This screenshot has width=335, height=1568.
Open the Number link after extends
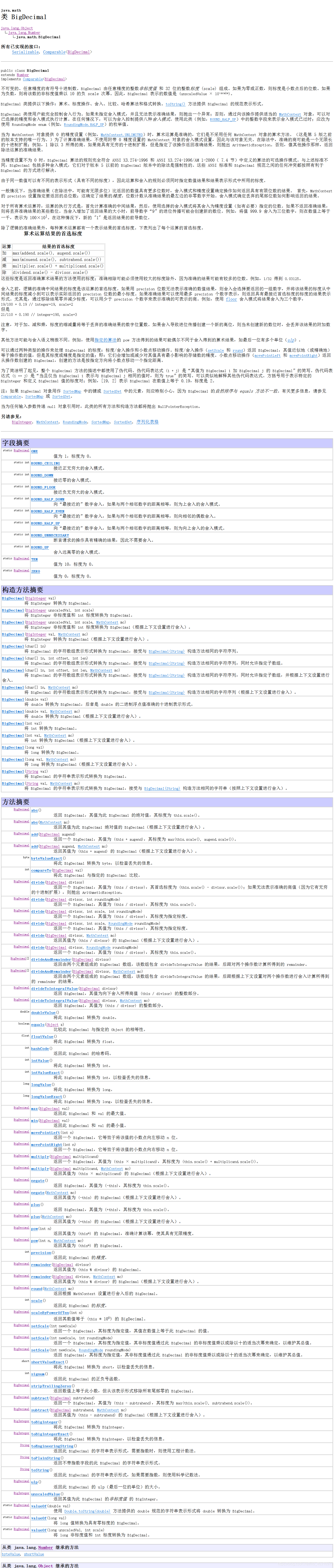click(x=22, y=75)
